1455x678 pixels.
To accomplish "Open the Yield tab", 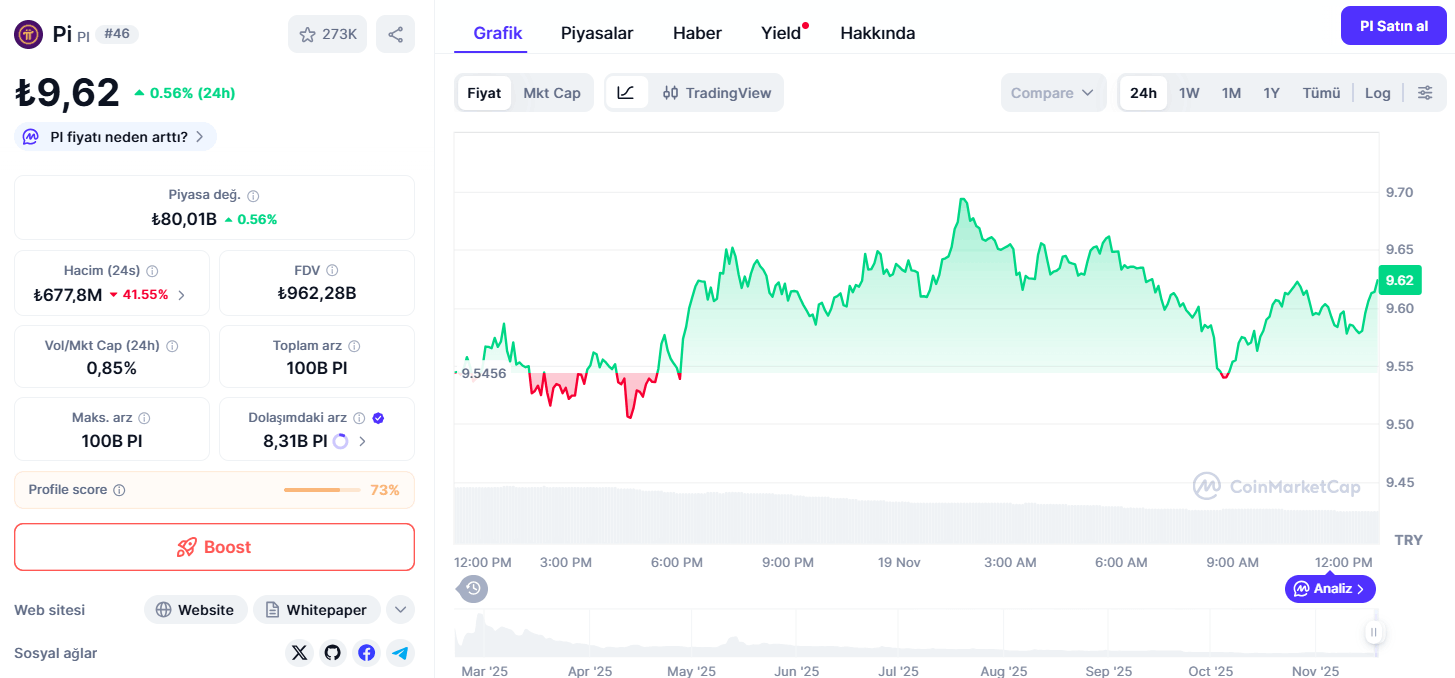I will (x=781, y=33).
